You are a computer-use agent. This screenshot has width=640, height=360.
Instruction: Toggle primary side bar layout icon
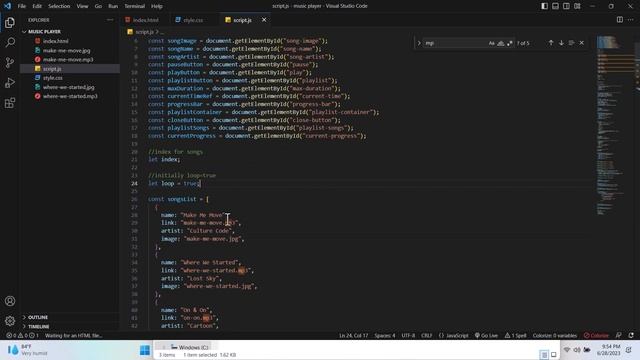coord(544,6)
